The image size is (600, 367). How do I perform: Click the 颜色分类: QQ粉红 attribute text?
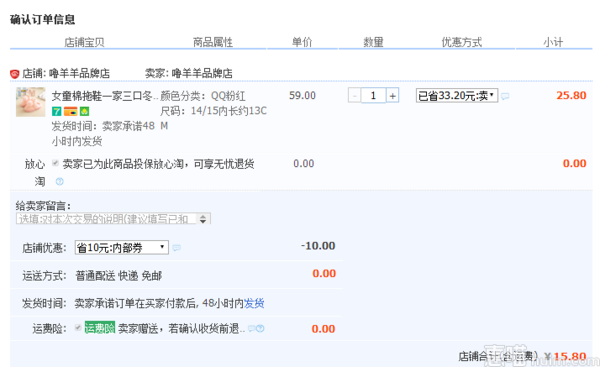203,96
